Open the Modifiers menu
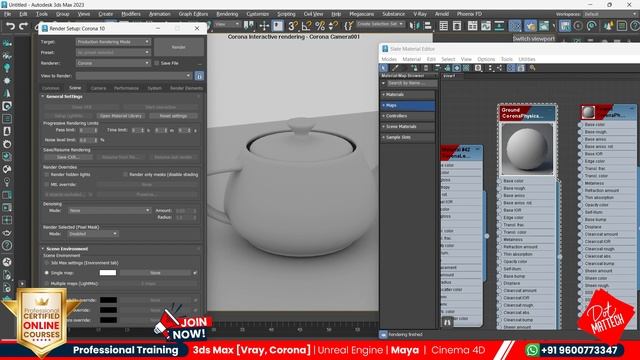 point(131,14)
